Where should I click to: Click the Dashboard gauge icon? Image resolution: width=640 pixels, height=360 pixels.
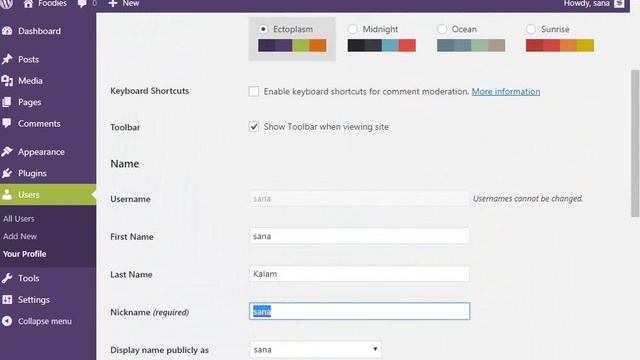pyautogui.click(x=7, y=31)
